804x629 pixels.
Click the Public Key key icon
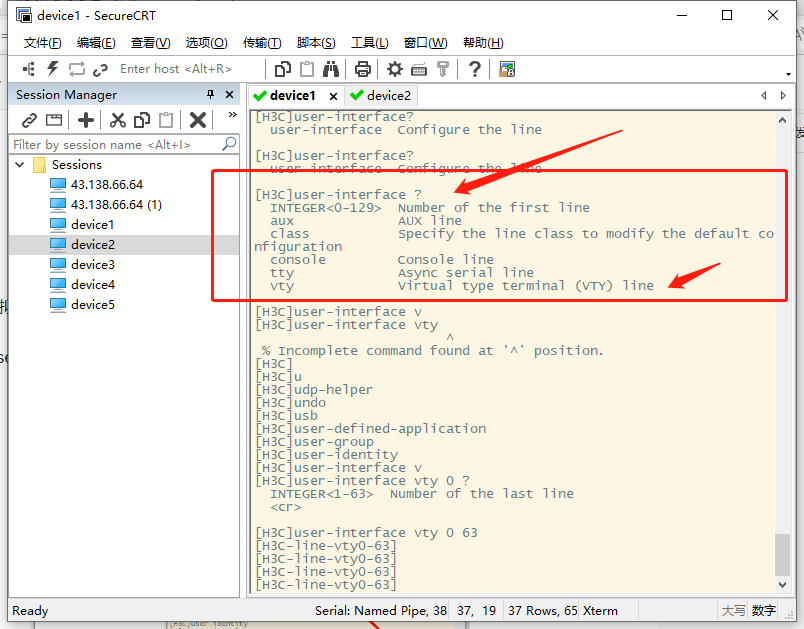coord(443,69)
